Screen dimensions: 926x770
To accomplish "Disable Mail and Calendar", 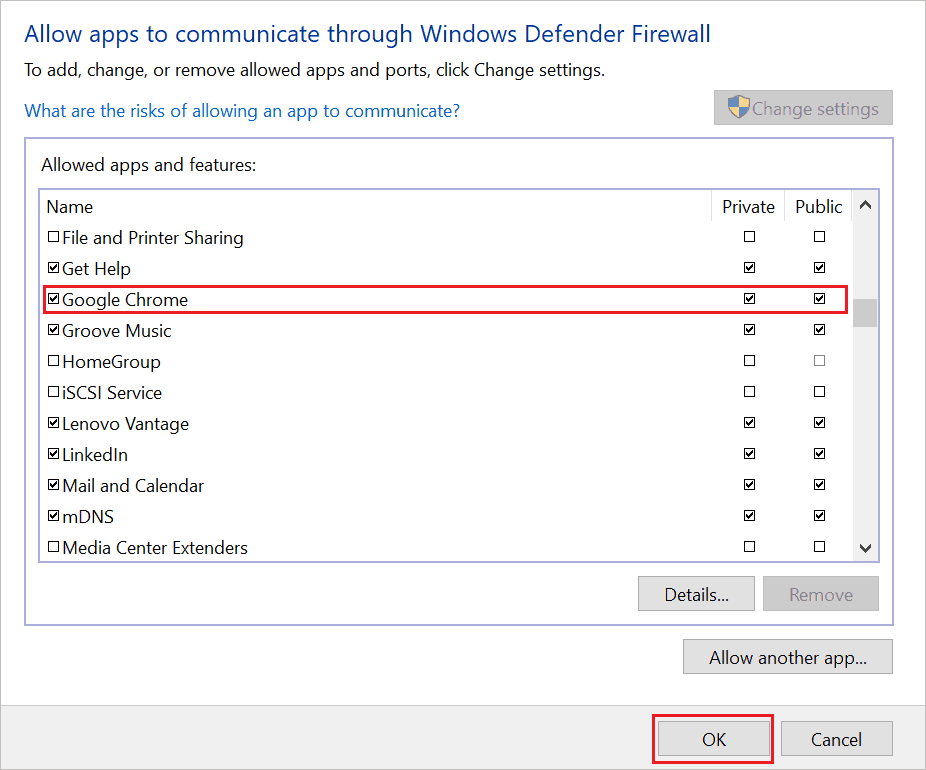I will tap(54, 484).
